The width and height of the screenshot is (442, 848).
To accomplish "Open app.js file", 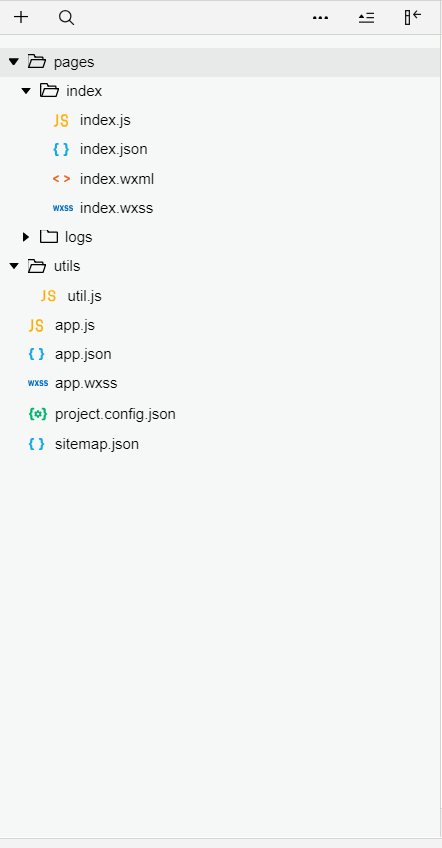I will click(75, 326).
